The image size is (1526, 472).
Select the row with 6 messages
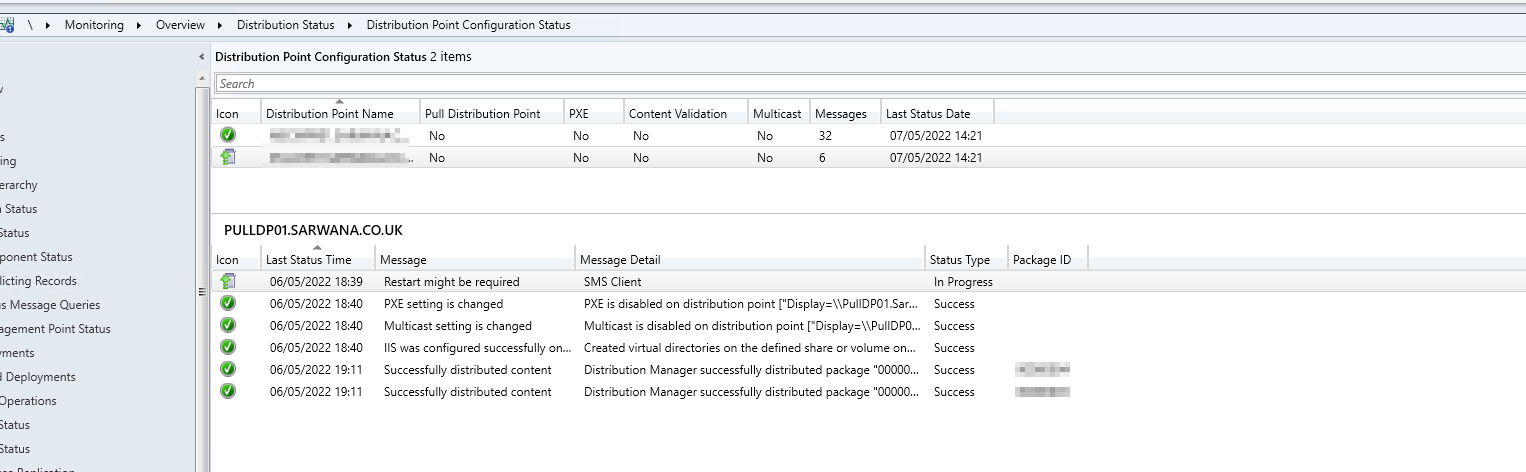tap(868, 157)
